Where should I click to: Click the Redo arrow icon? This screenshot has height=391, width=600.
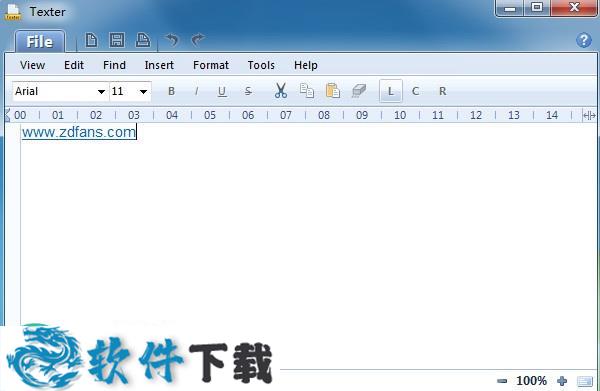coord(198,40)
